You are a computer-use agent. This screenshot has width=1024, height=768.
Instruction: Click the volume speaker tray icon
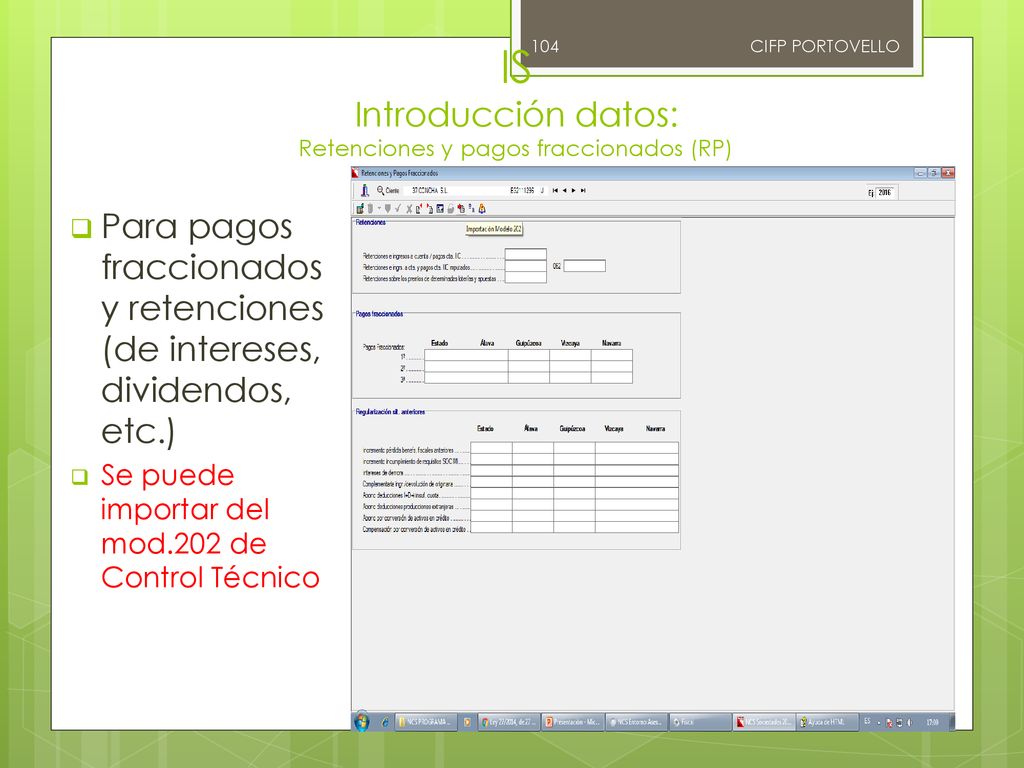[909, 723]
